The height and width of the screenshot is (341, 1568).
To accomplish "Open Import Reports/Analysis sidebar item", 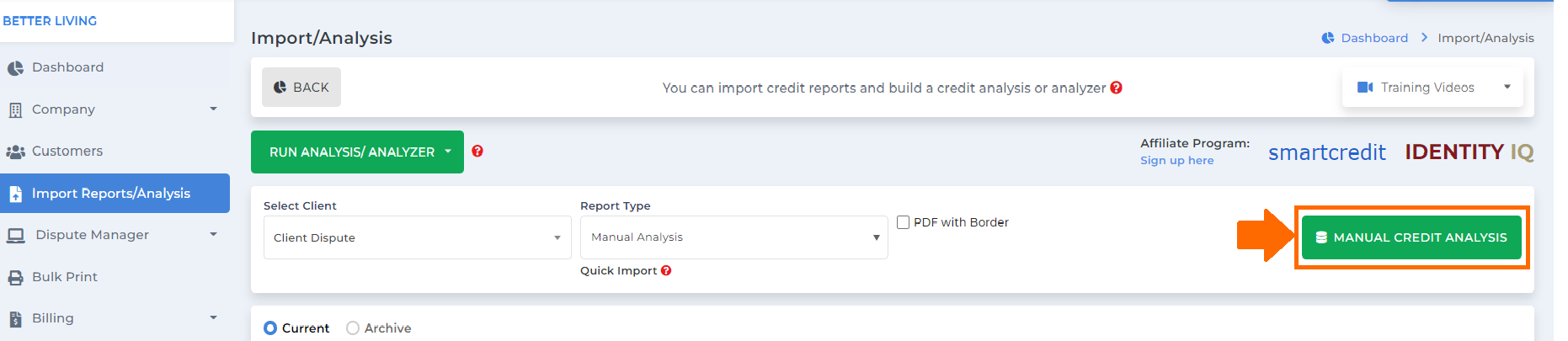I will 115,193.
